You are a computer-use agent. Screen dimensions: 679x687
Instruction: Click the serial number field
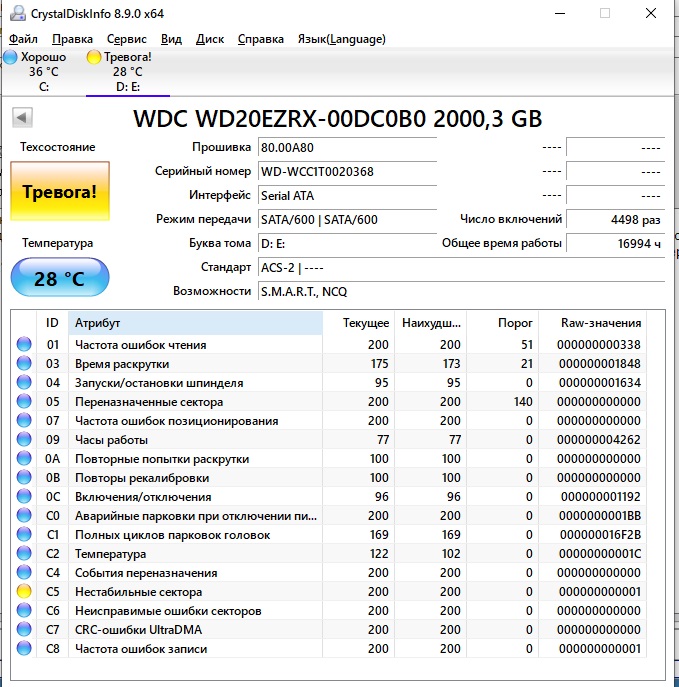[x=346, y=171]
